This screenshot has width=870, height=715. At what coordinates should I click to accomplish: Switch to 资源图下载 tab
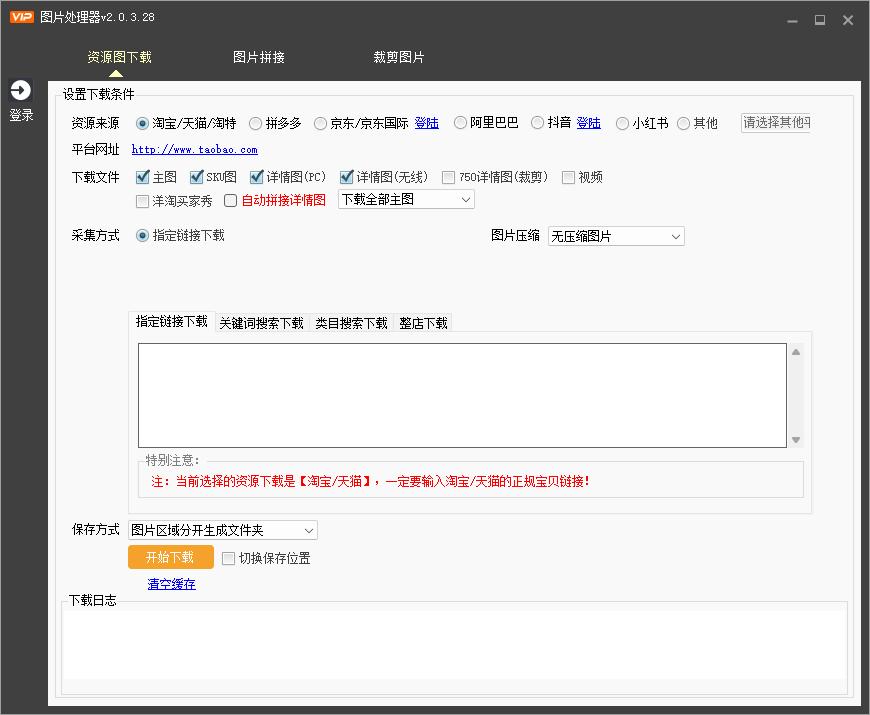point(119,57)
